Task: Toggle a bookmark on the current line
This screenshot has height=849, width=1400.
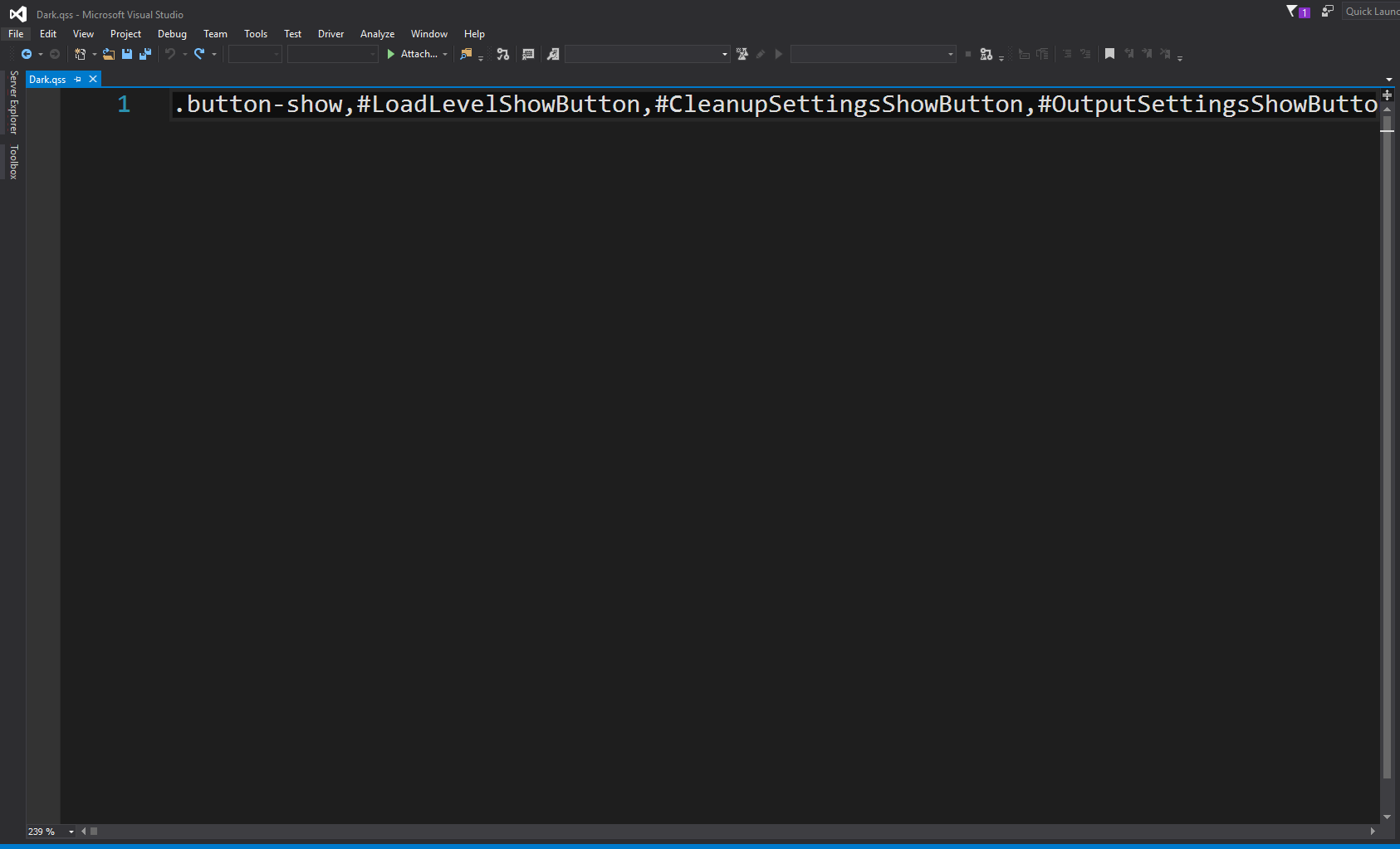Action: point(1110,54)
